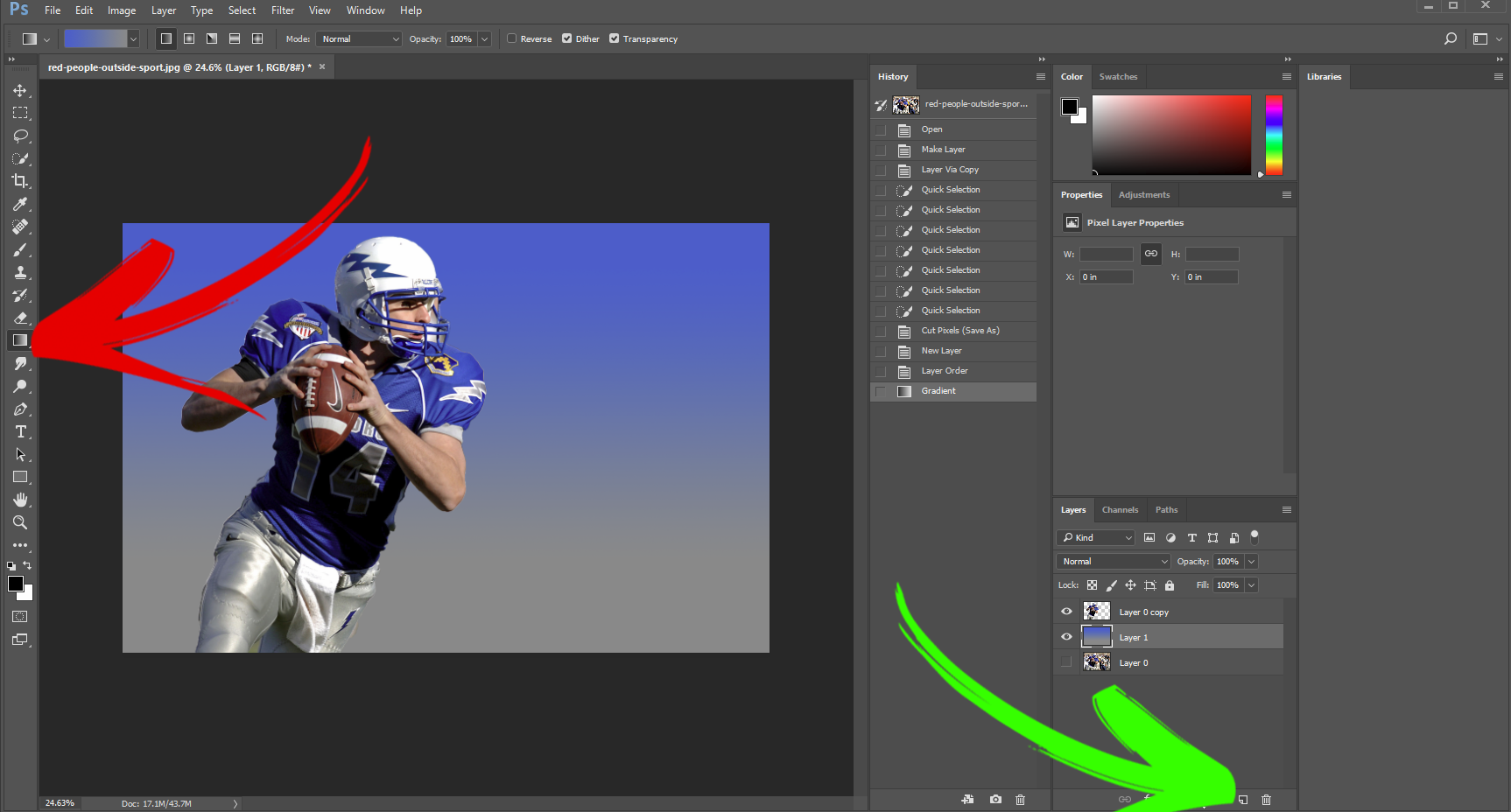
Task: Open the Select menu
Action: (242, 10)
